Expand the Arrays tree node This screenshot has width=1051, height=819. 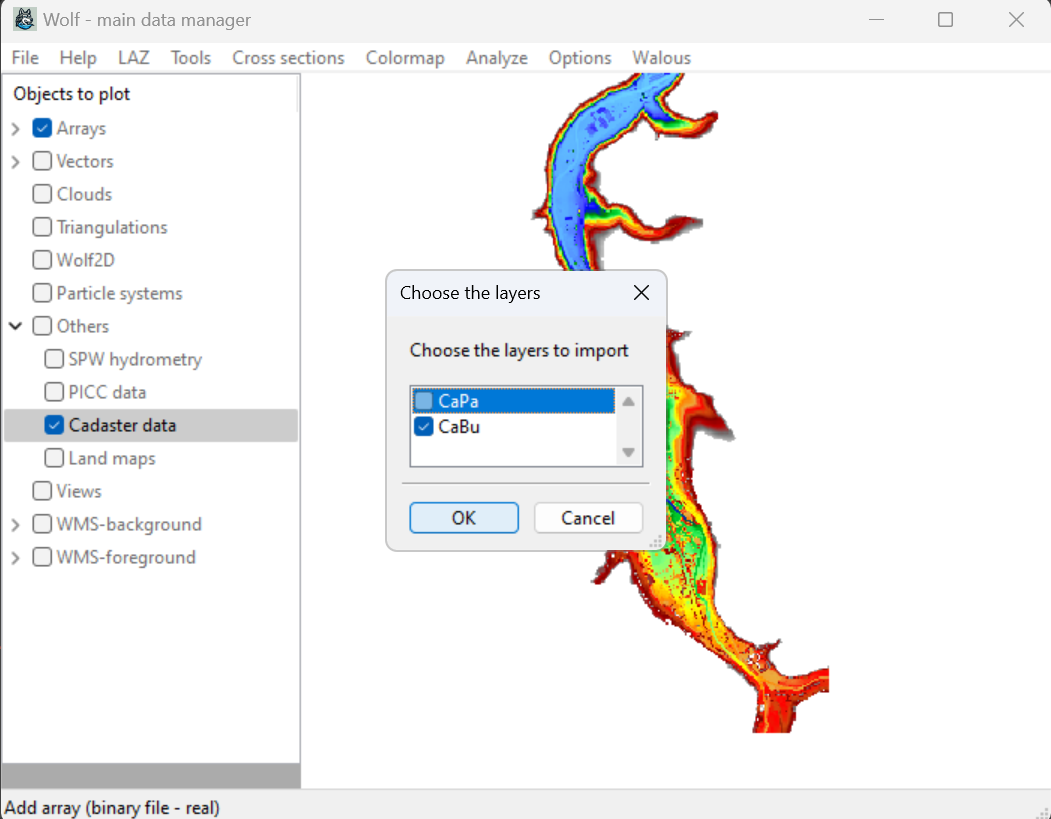[15, 129]
